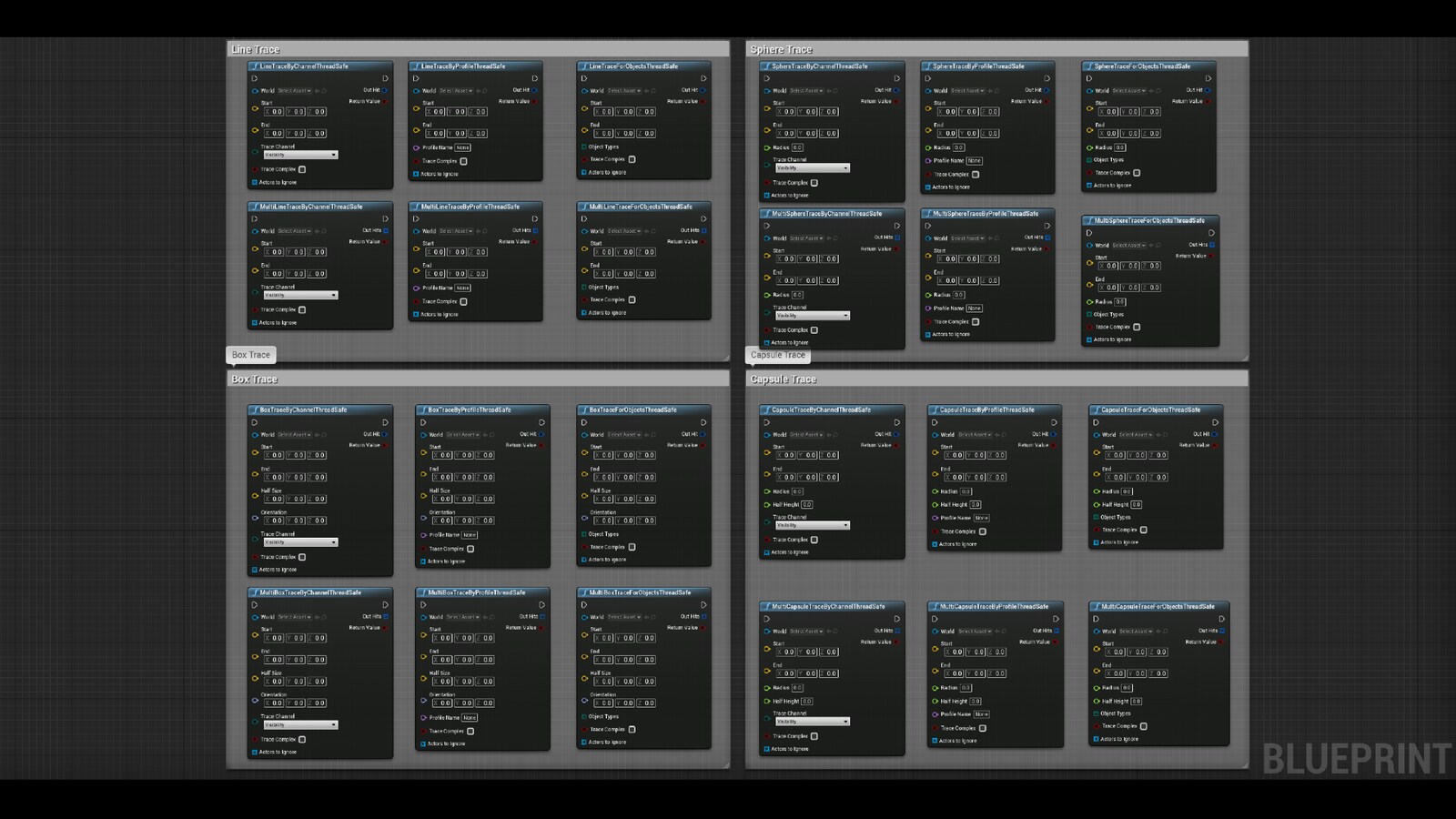The height and width of the screenshot is (819, 1456).
Task: Click the World input pin on BoxTraceByChannelThreadSafe
Action: click(256, 434)
